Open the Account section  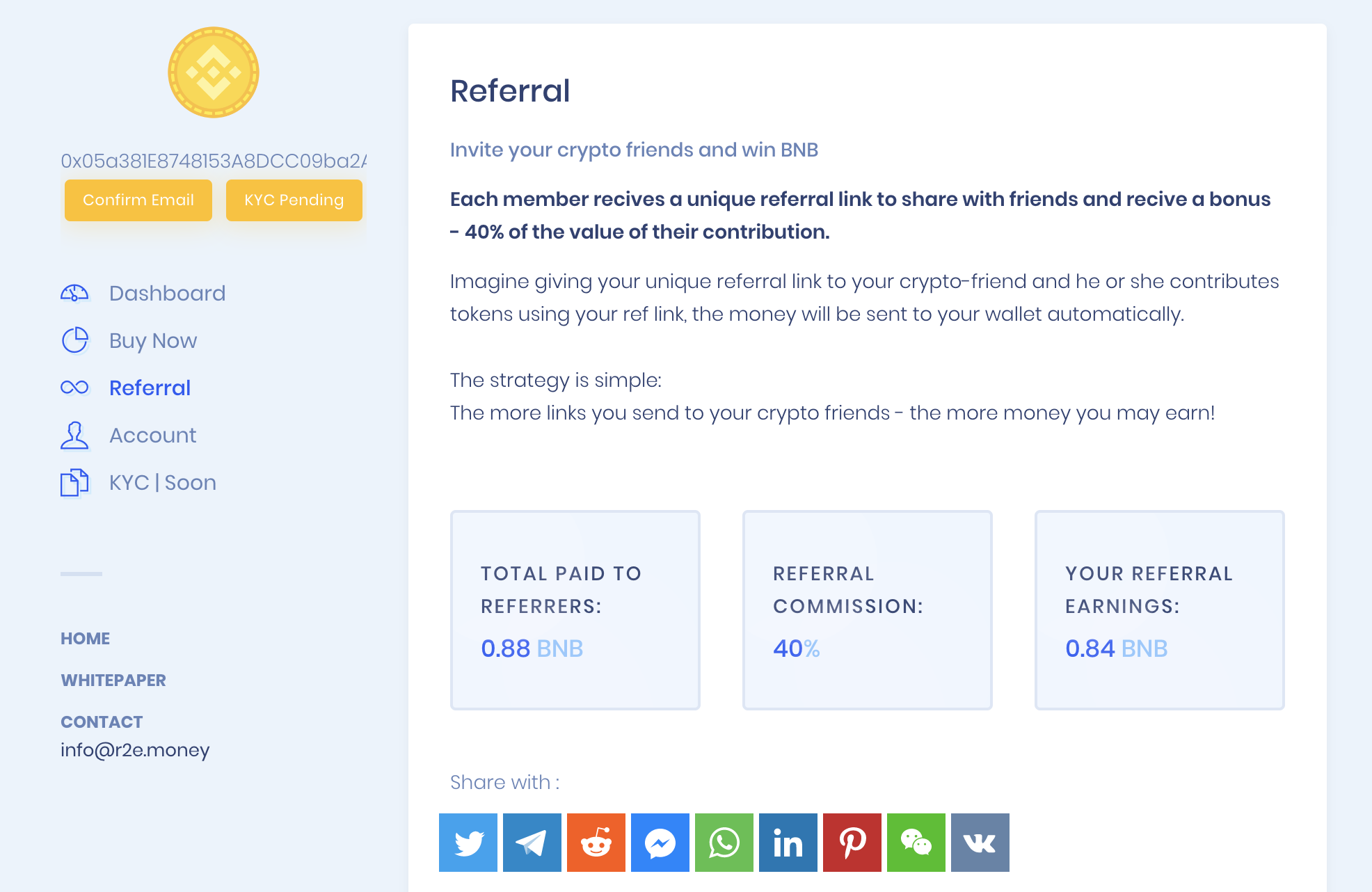pos(152,436)
